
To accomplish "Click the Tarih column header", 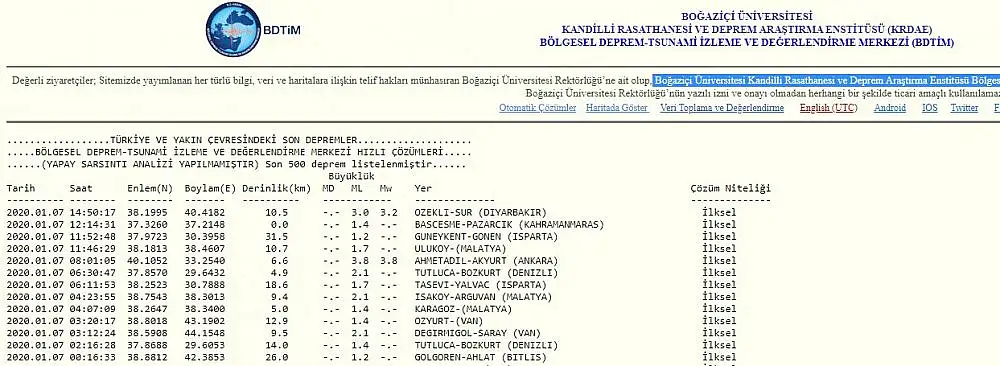I will (21, 188).
